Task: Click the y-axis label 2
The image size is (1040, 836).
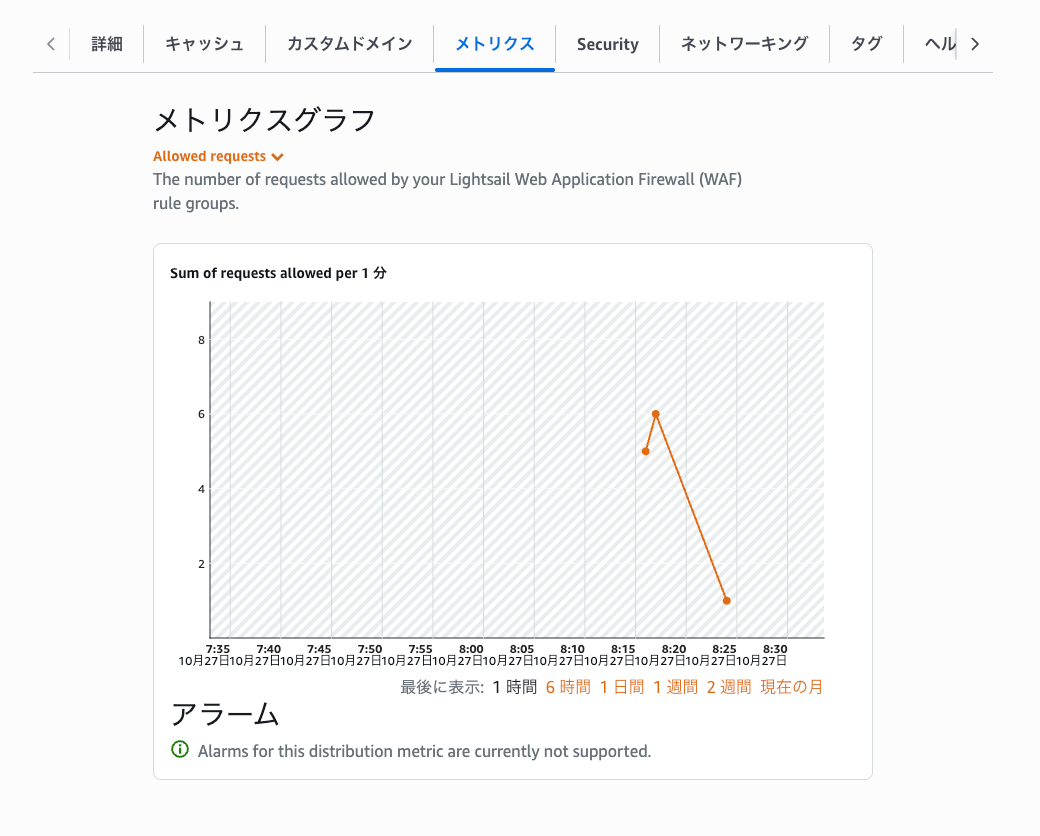Action: [x=202, y=564]
